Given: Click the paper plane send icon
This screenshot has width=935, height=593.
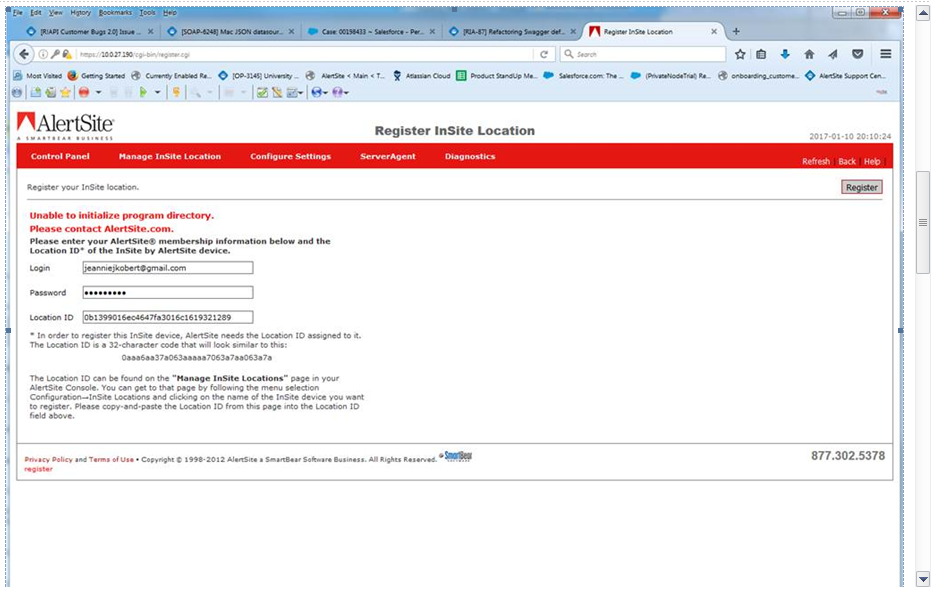Looking at the screenshot, I should 833,54.
